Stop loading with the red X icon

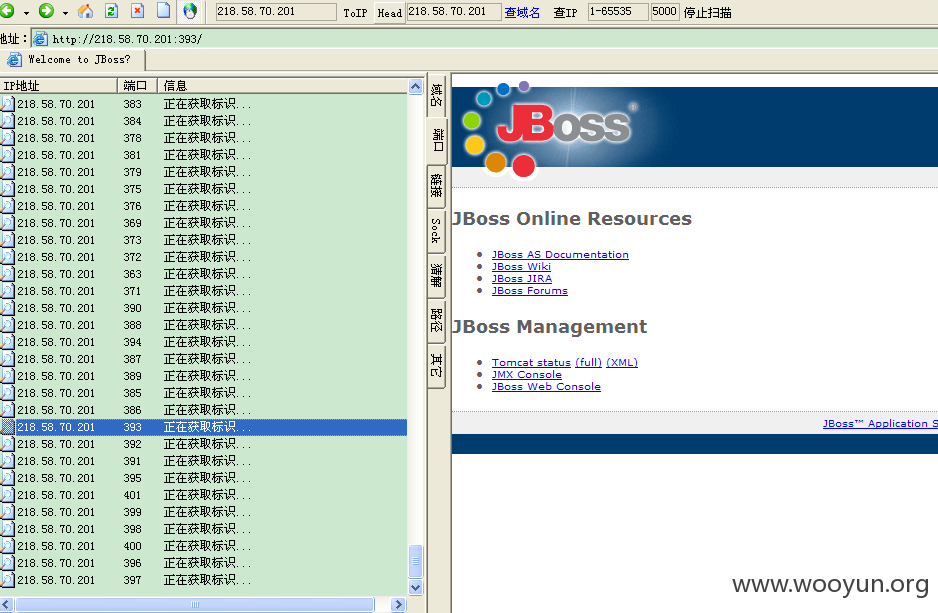pyautogui.click(x=138, y=11)
